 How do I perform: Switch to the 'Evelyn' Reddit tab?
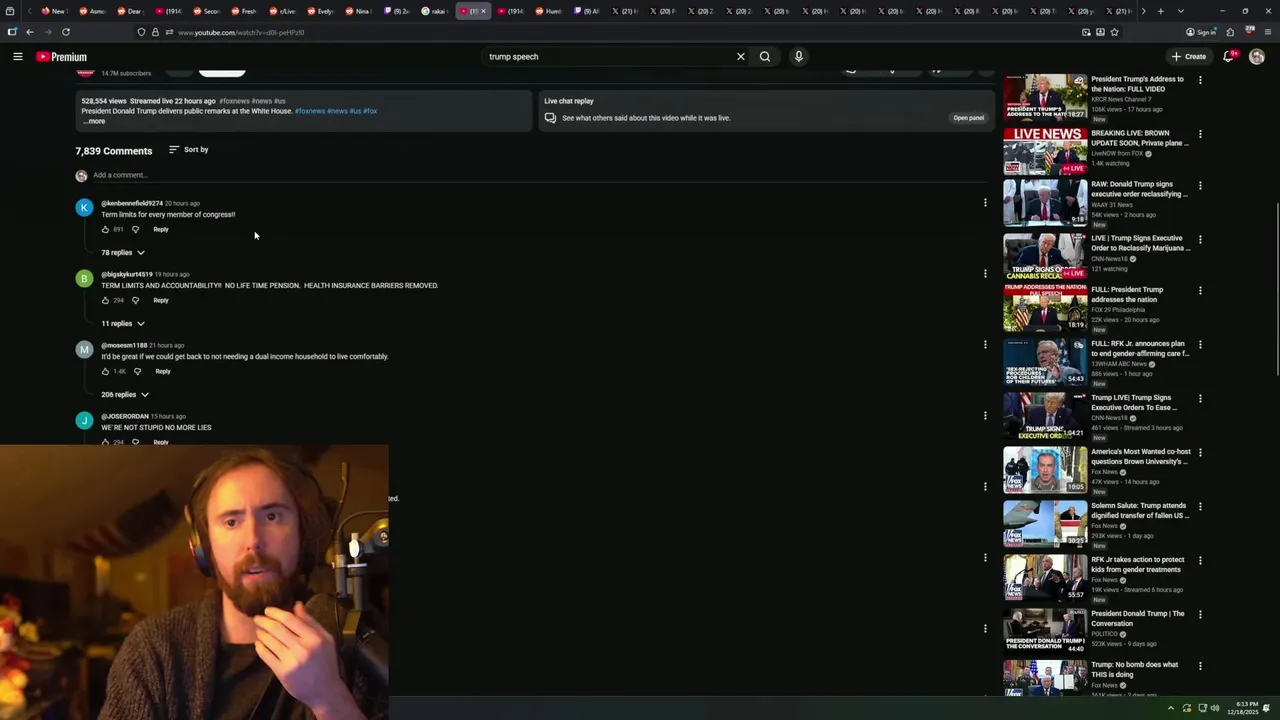(320, 11)
